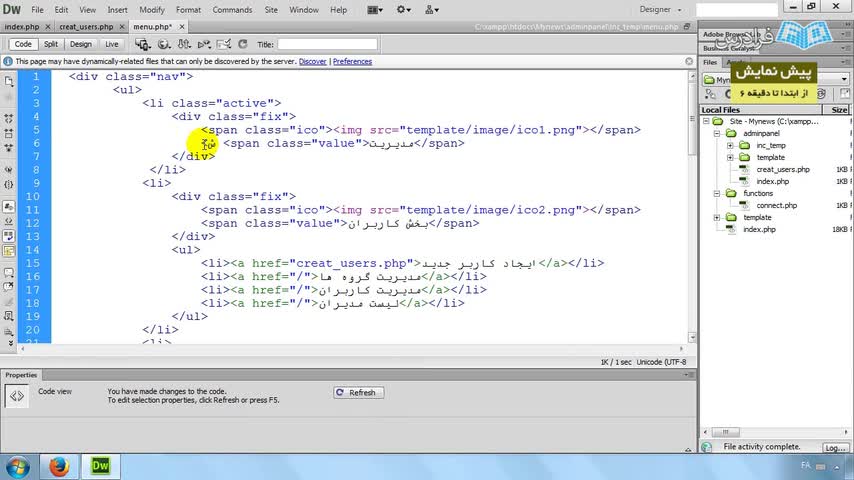Switch to the creat_users.php document tab

tap(86, 26)
